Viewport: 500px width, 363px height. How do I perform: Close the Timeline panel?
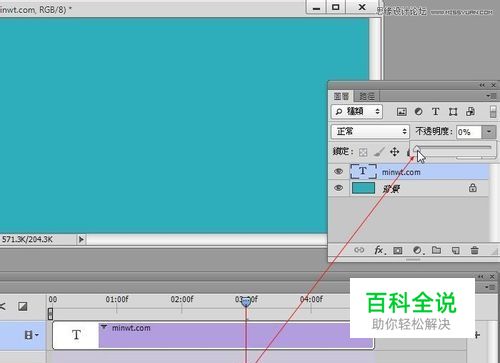[x=492, y=277]
